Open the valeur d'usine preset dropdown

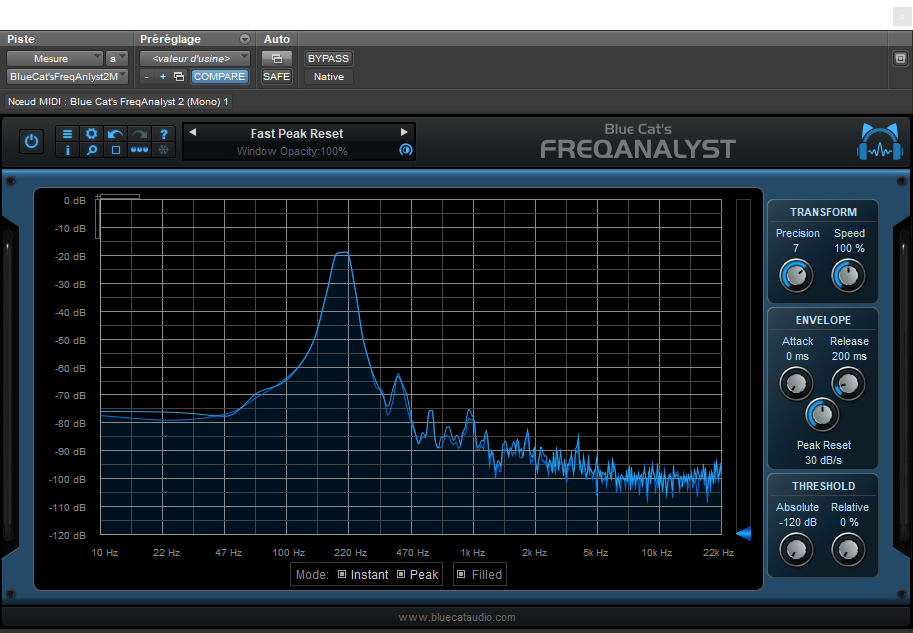point(194,58)
